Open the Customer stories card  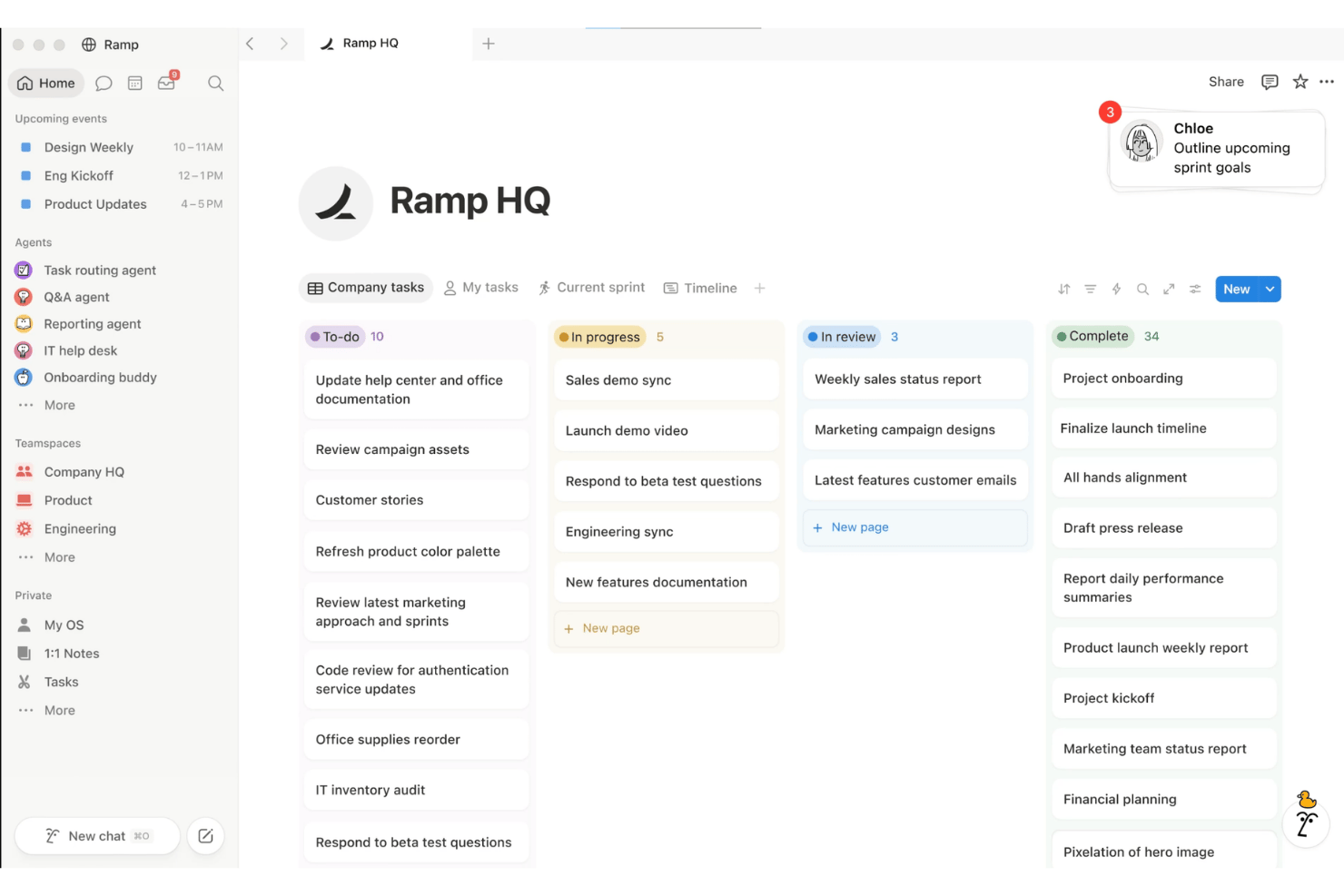tap(416, 500)
